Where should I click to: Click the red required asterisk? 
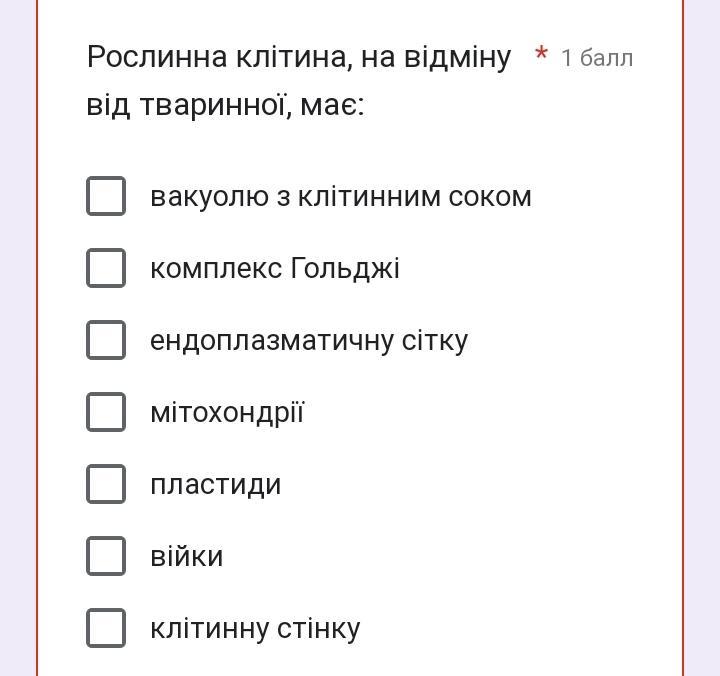tap(541, 55)
